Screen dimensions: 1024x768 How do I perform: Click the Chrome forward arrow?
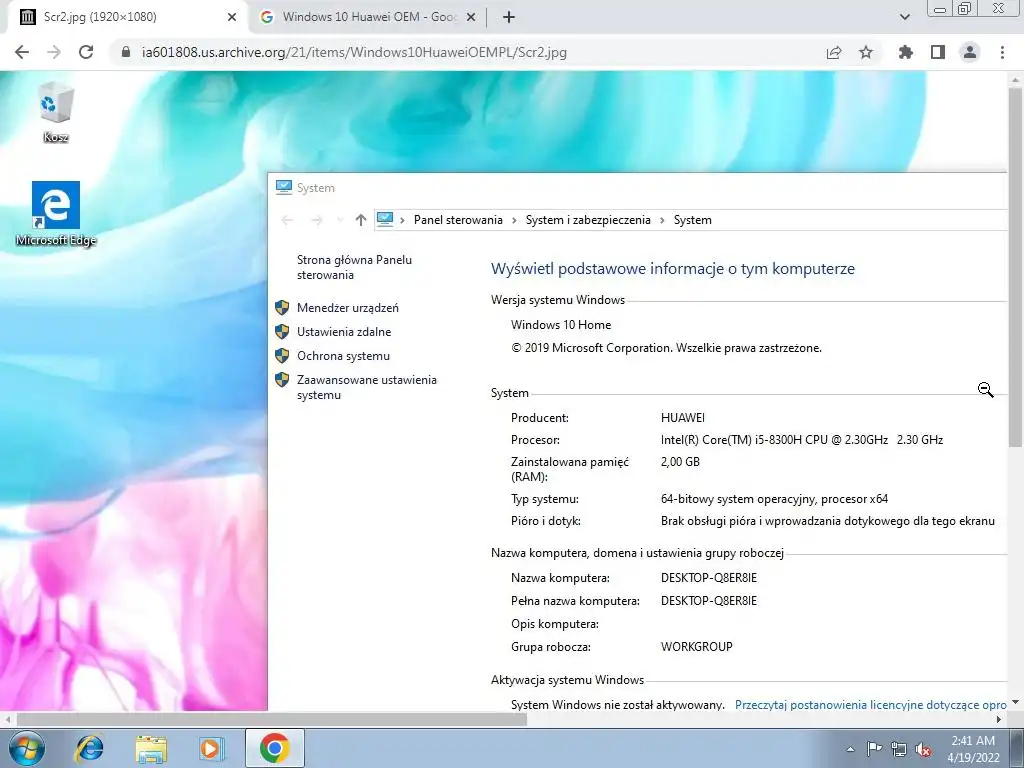tap(54, 52)
